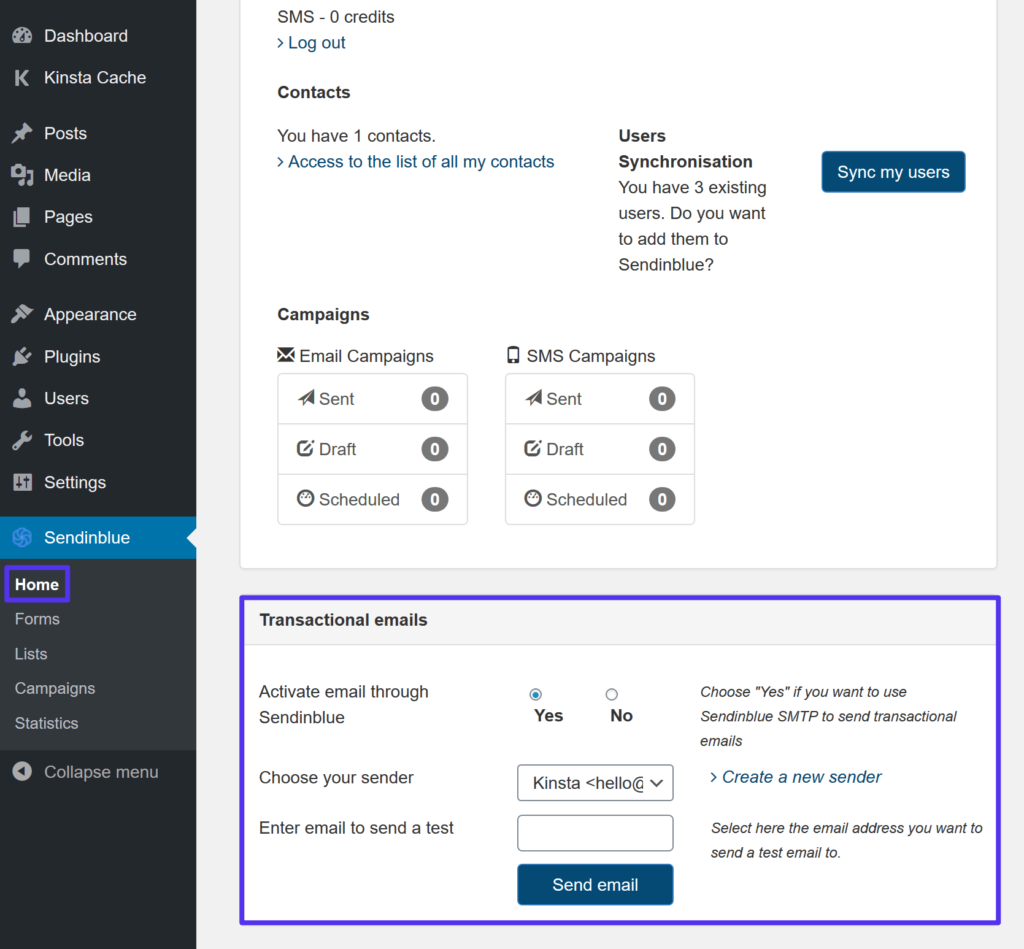The height and width of the screenshot is (949, 1024).
Task: Click Send email to send a test
Action: 595,884
